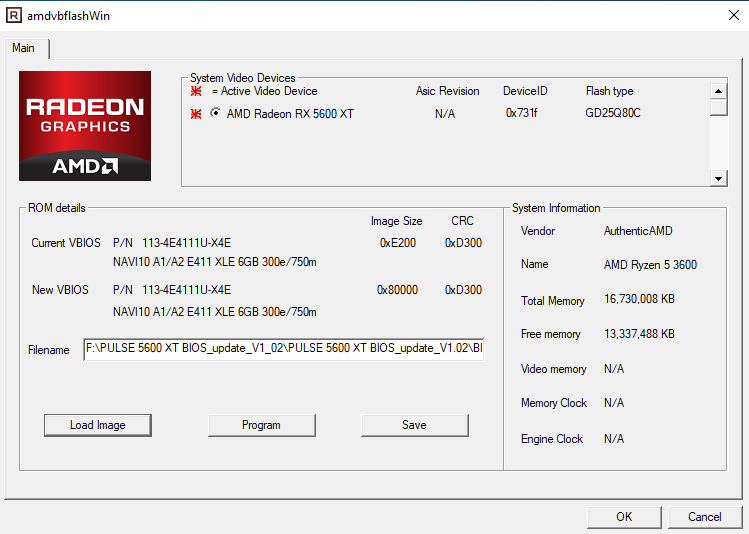The width and height of the screenshot is (749, 534).
Task: Click the 'Engine Clock' label
Action: coord(552,439)
